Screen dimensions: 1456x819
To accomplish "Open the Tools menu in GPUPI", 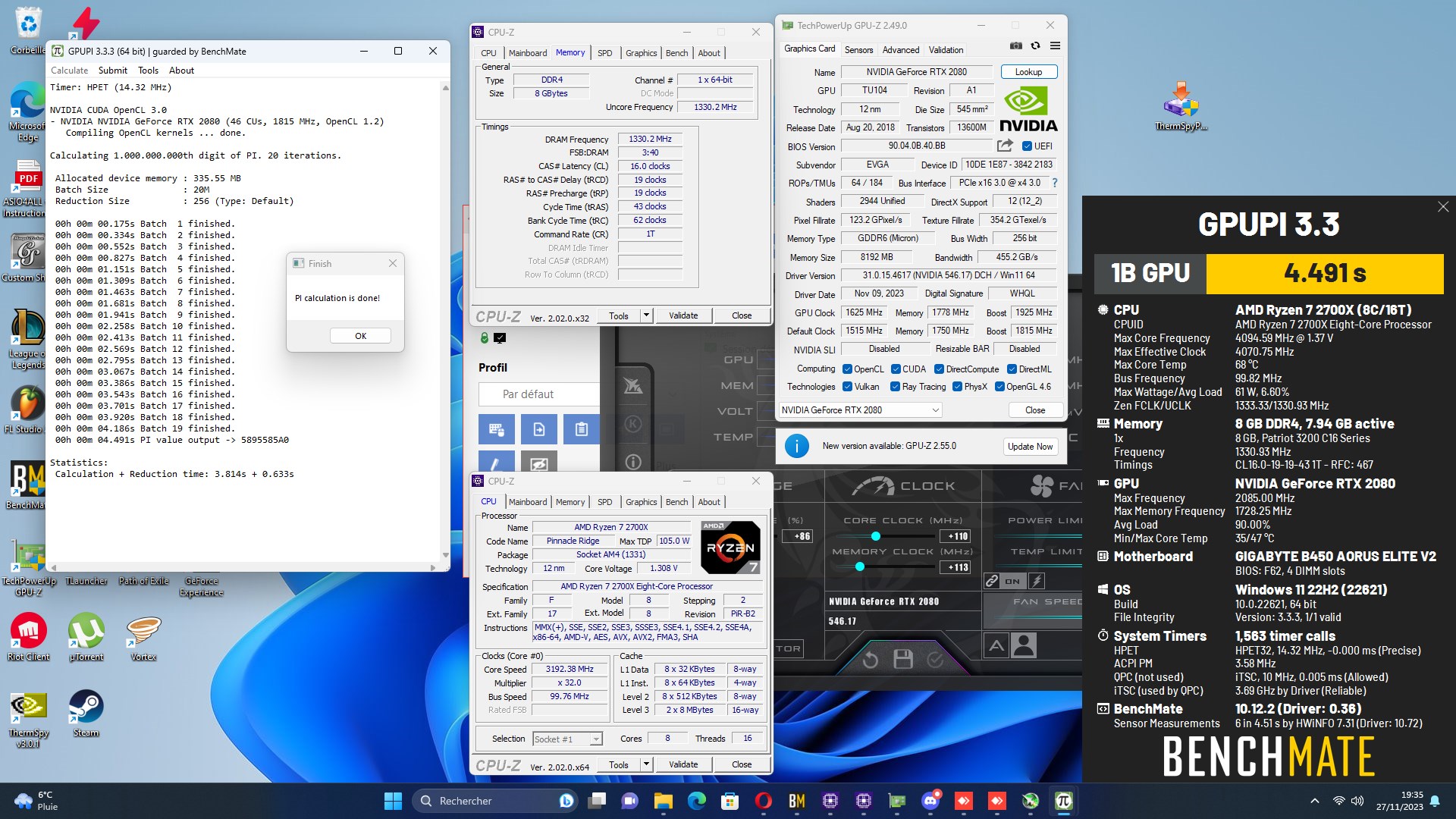I will pos(148,71).
